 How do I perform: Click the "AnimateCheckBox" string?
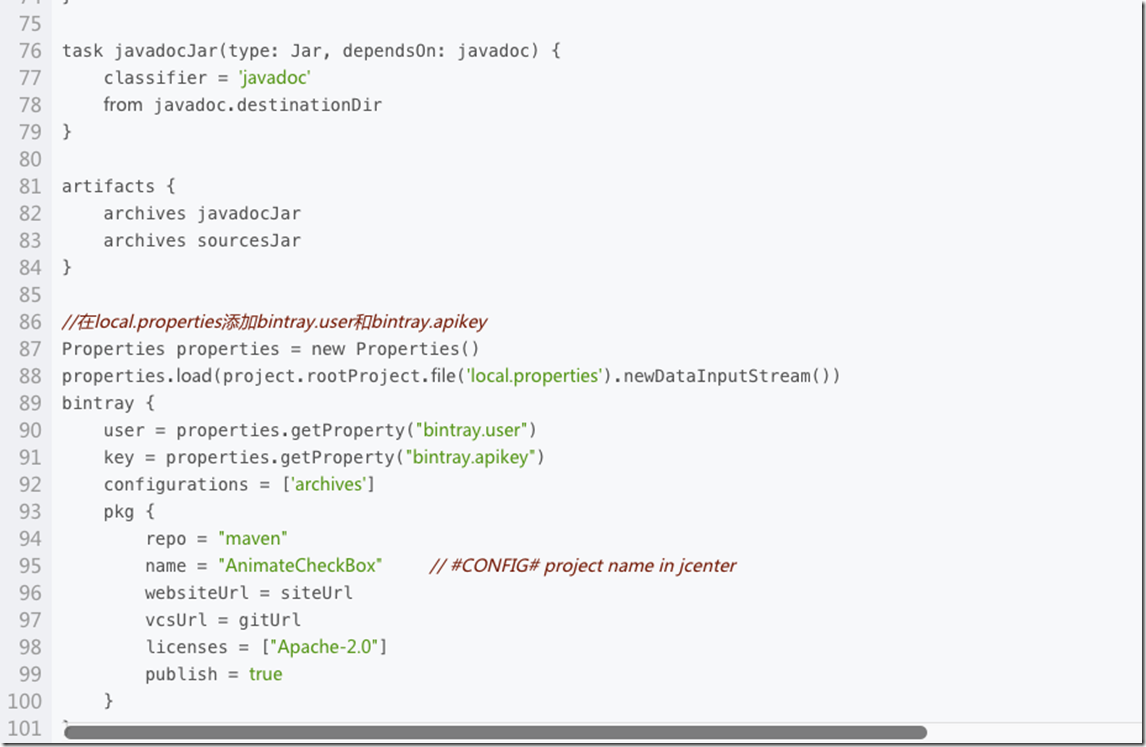tap(300, 566)
